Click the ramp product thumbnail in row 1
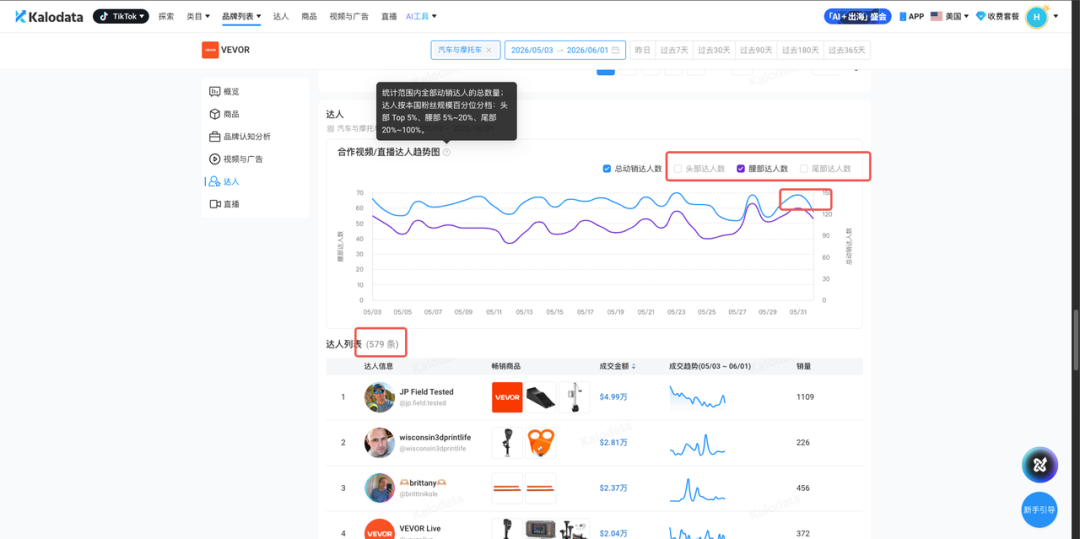The image size is (1080, 539). [x=541, y=397]
